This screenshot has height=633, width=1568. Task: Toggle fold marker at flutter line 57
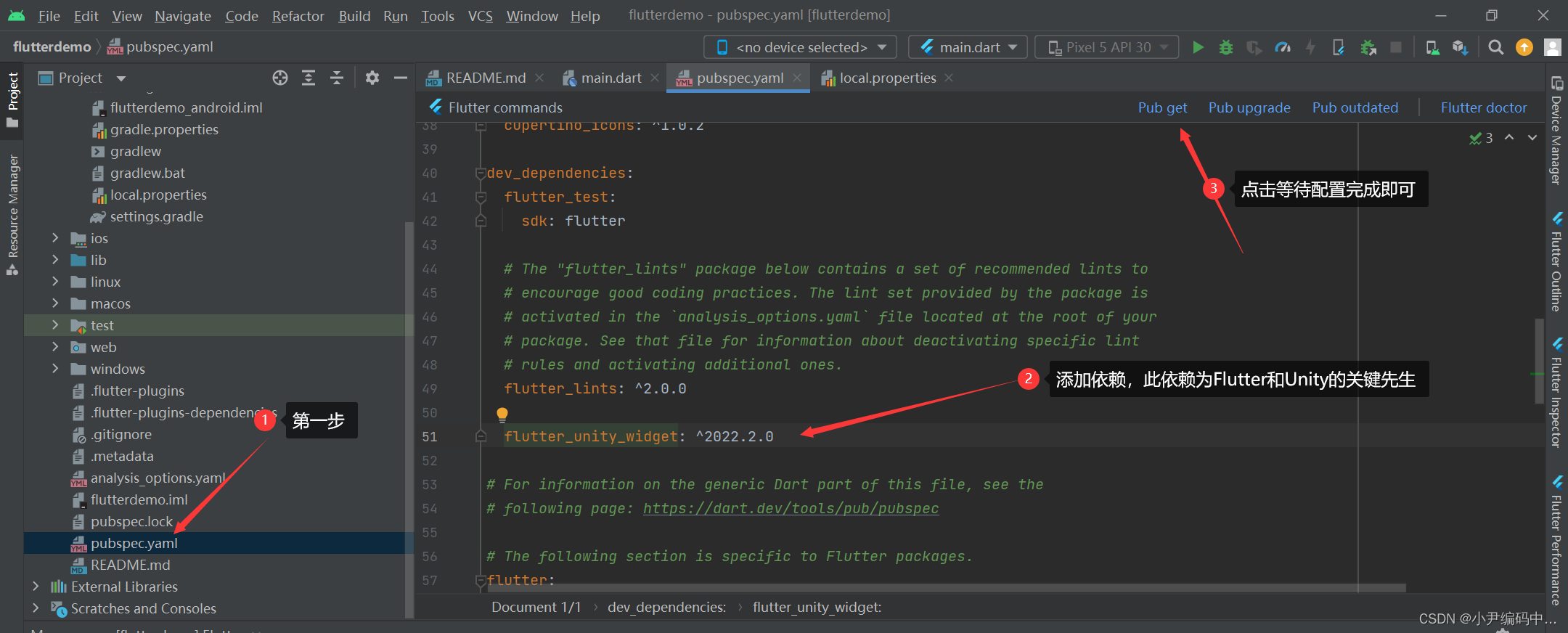(480, 581)
